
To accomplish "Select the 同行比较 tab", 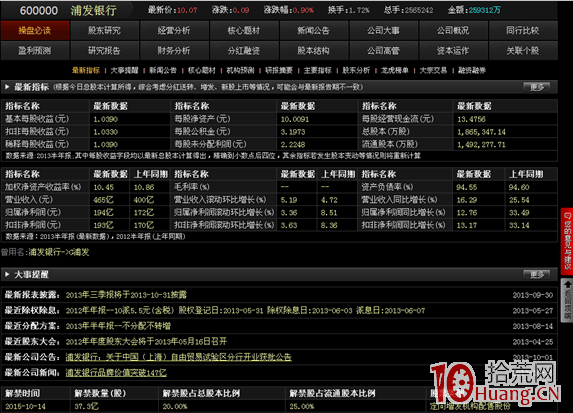I will 523,30.
